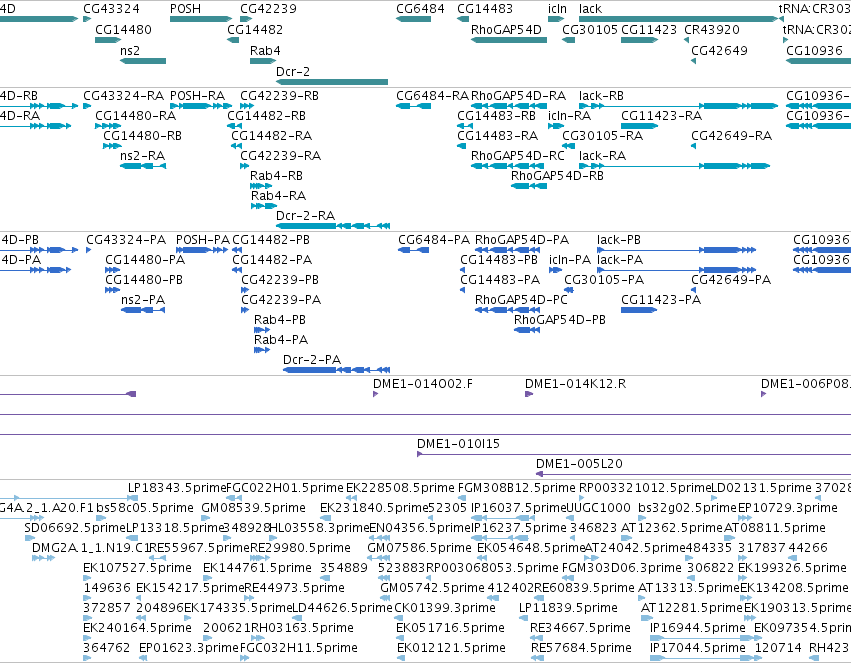851x663 pixels.
Task: Select the CG42239 gene label
Action: 269,9
